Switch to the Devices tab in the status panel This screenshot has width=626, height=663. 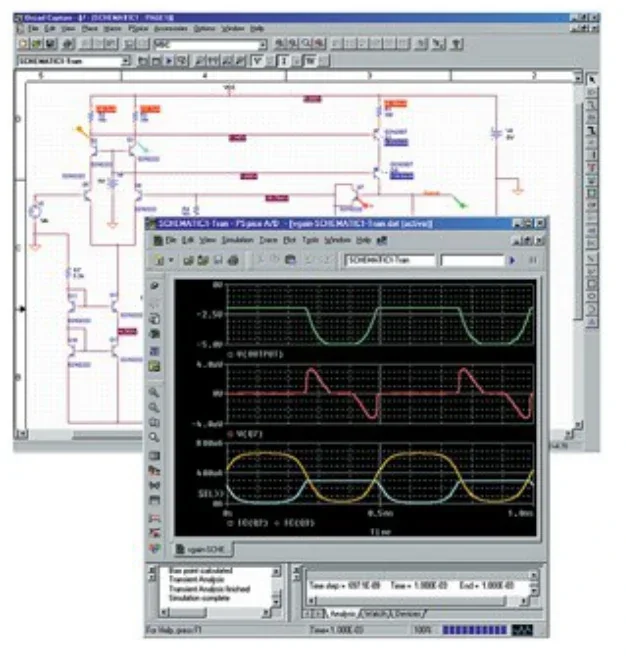click(408, 613)
